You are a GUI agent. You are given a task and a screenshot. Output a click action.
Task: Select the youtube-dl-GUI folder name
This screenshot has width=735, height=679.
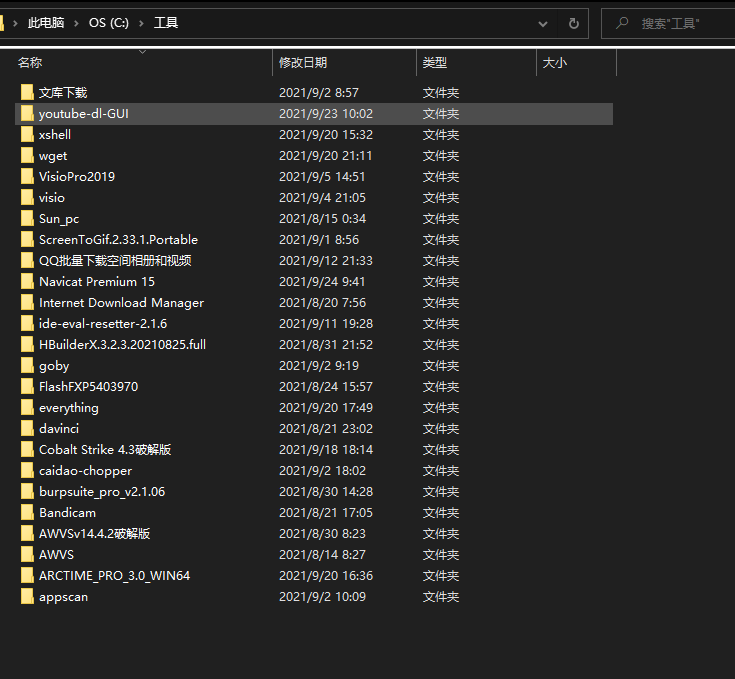pyautogui.click(x=83, y=114)
